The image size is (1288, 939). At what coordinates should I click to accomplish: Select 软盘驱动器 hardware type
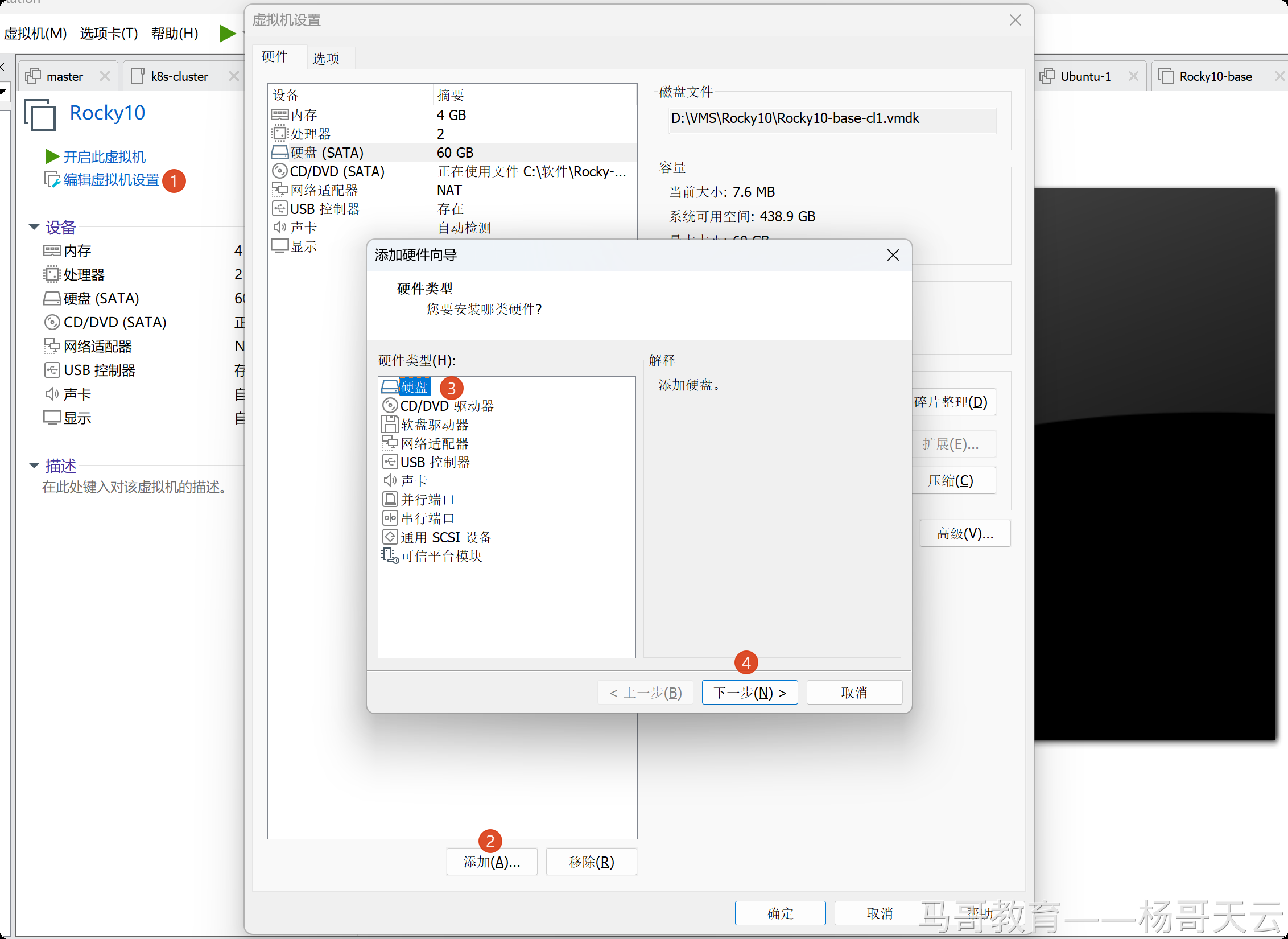coord(425,425)
